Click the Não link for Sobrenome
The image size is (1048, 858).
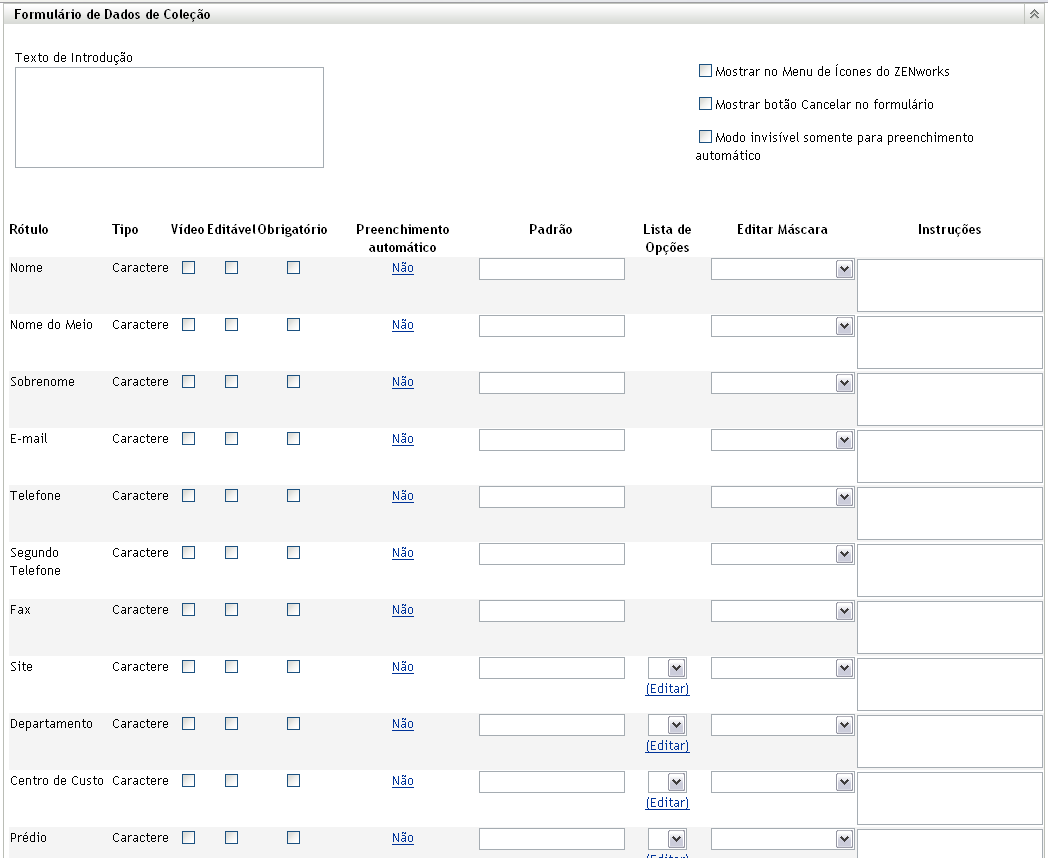pos(402,382)
